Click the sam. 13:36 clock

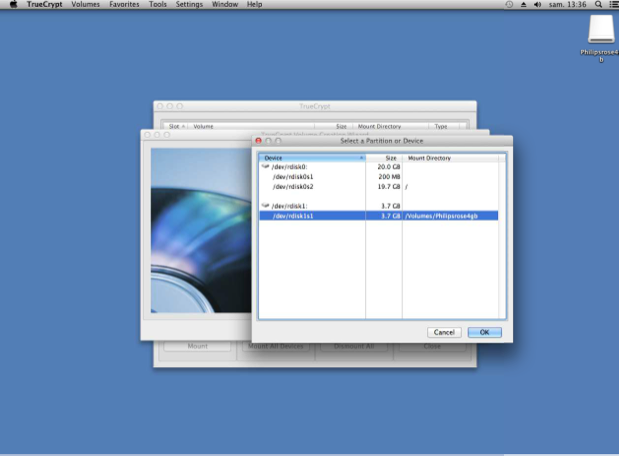[567, 4]
